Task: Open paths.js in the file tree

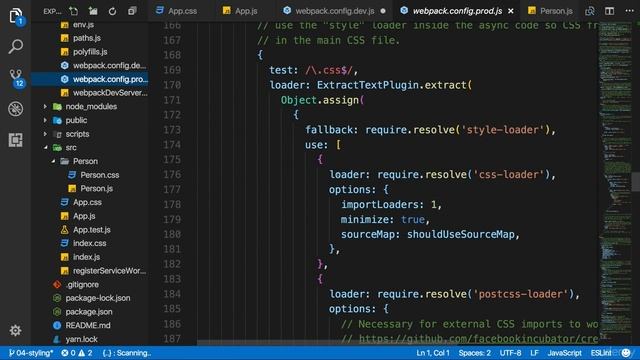Action: coord(87,38)
